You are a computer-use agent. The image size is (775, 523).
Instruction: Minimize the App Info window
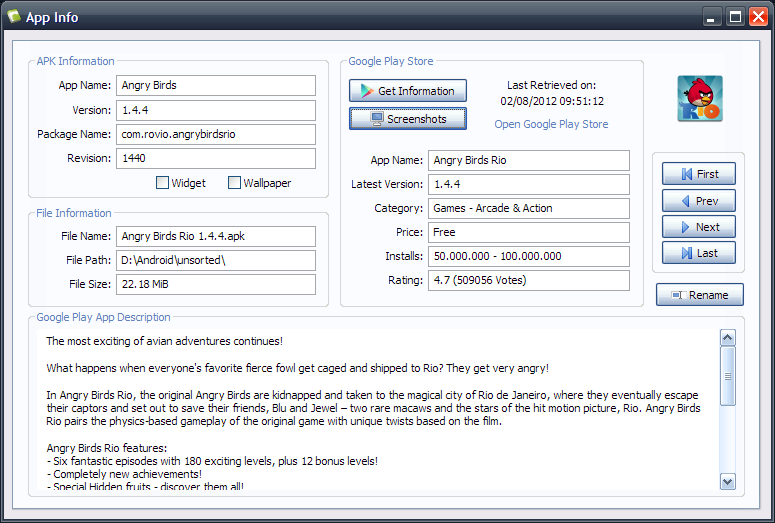pyautogui.click(x=711, y=17)
